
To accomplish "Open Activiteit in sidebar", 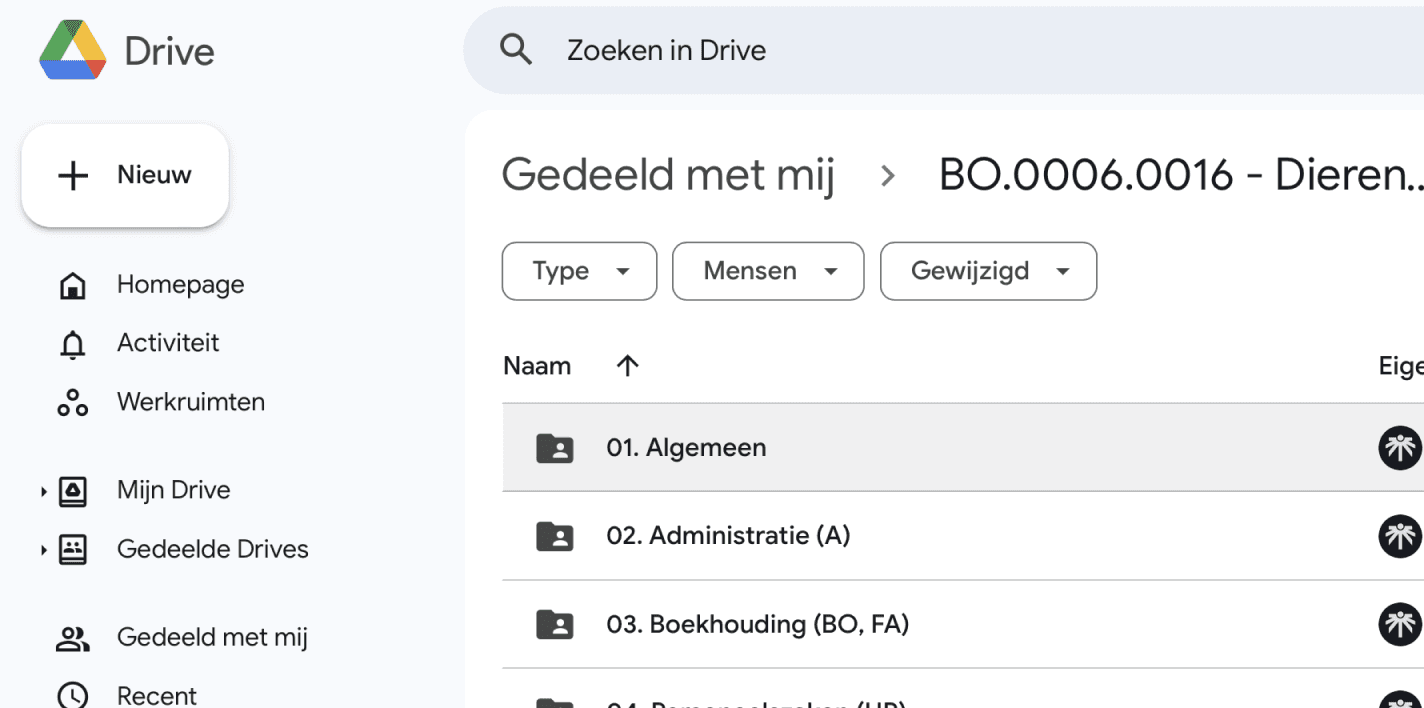I will (168, 343).
